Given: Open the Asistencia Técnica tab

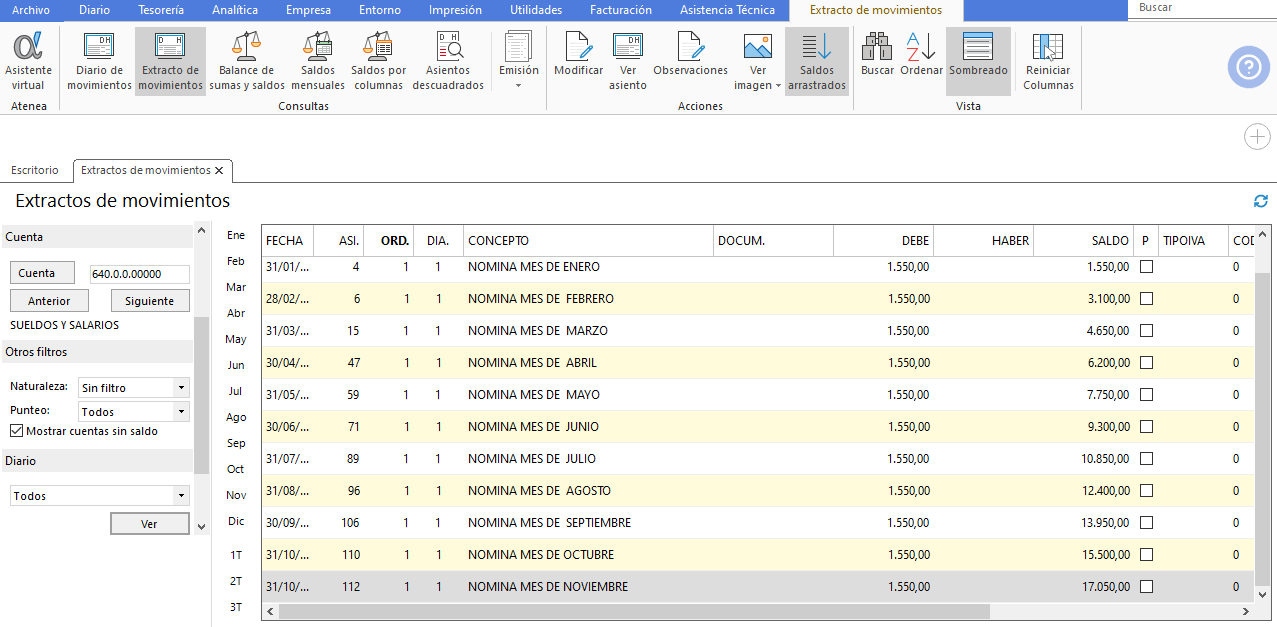Looking at the screenshot, I should click(x=727, y=10).
